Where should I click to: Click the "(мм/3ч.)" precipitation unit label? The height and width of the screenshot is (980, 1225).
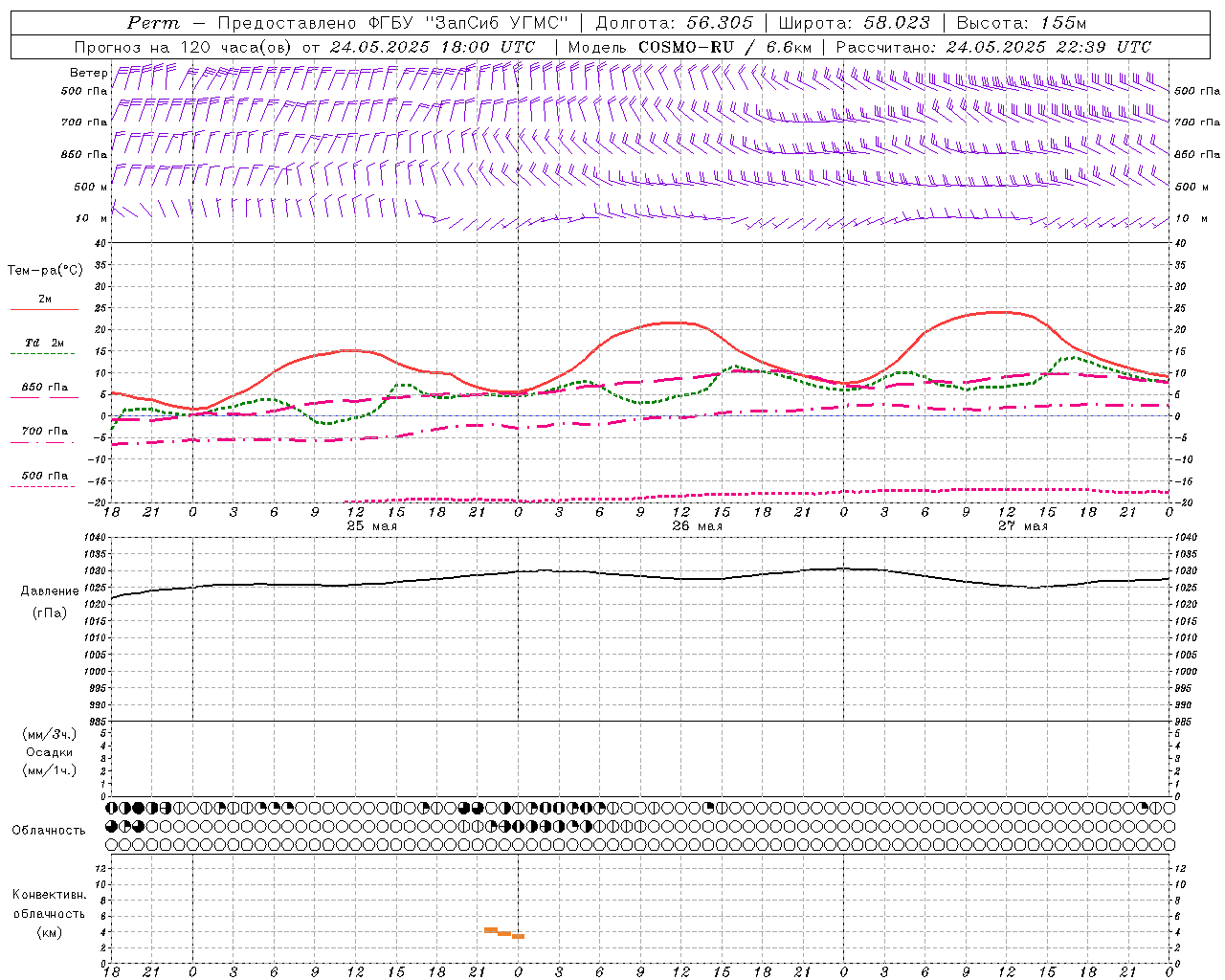pos(50,734)
